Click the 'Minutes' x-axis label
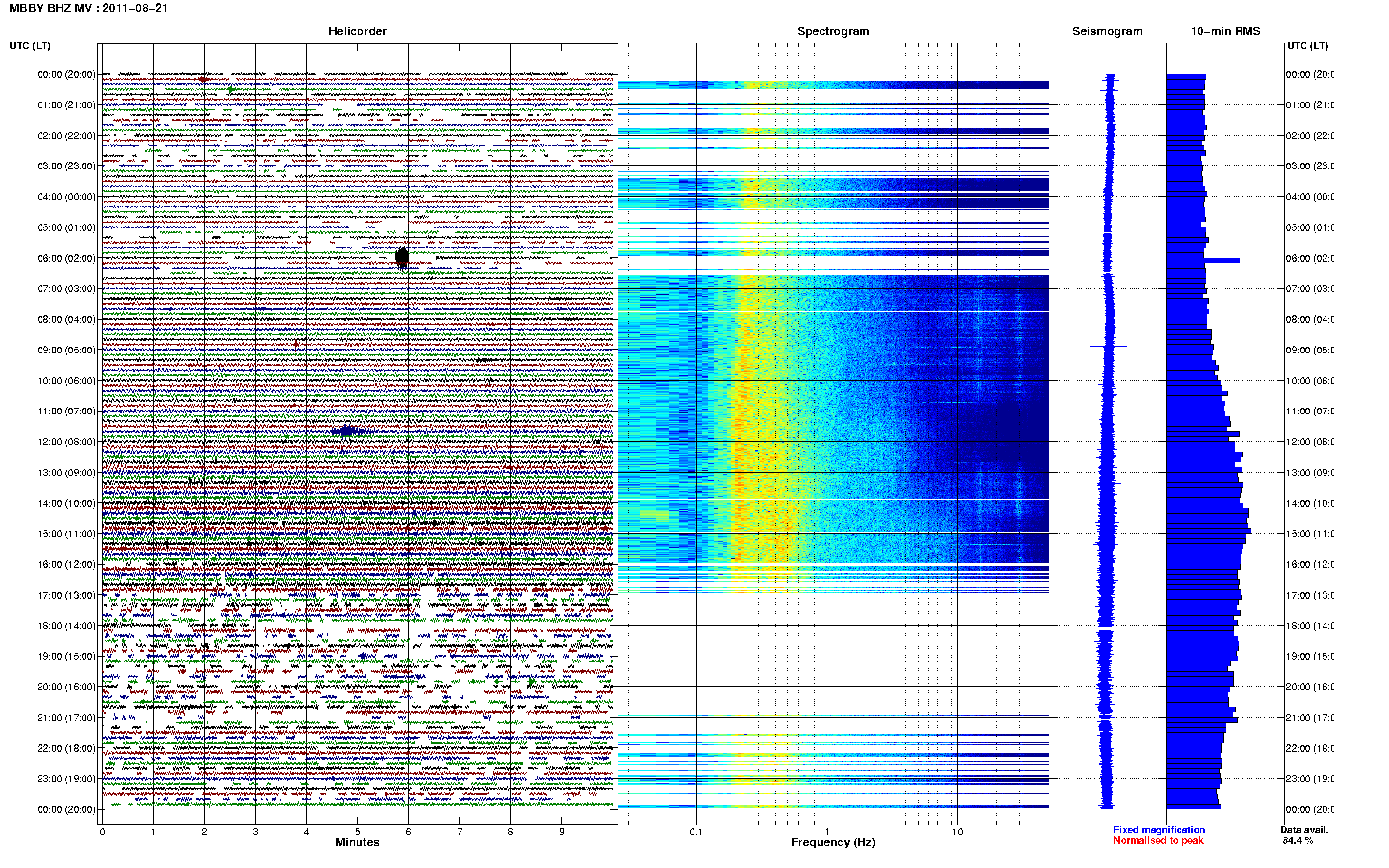 [x=357, y=842]
